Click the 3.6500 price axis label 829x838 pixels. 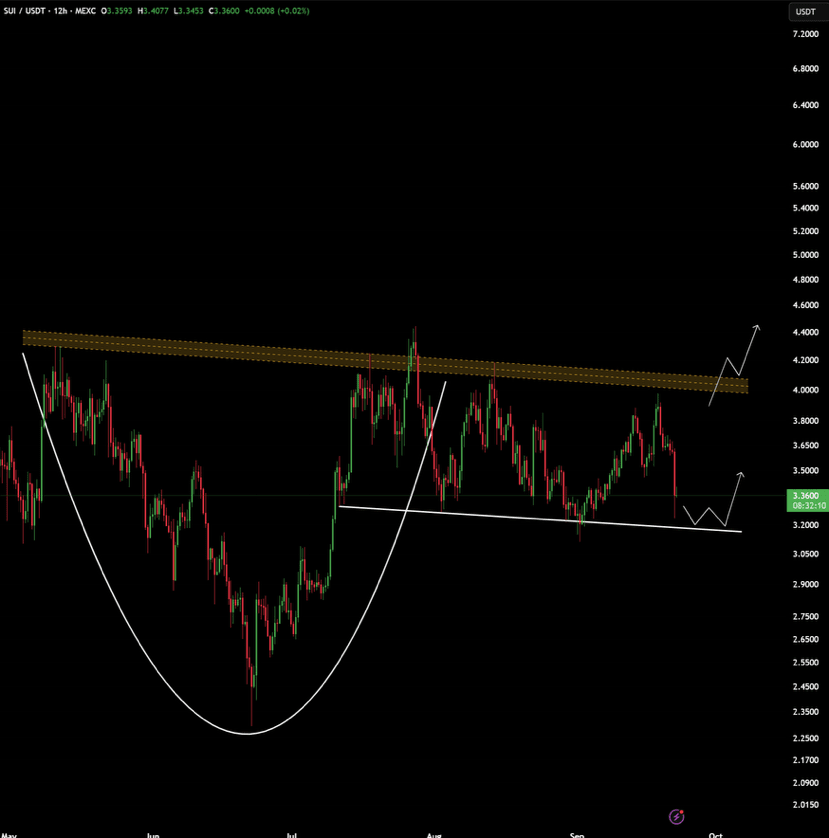tap(805, 445)
